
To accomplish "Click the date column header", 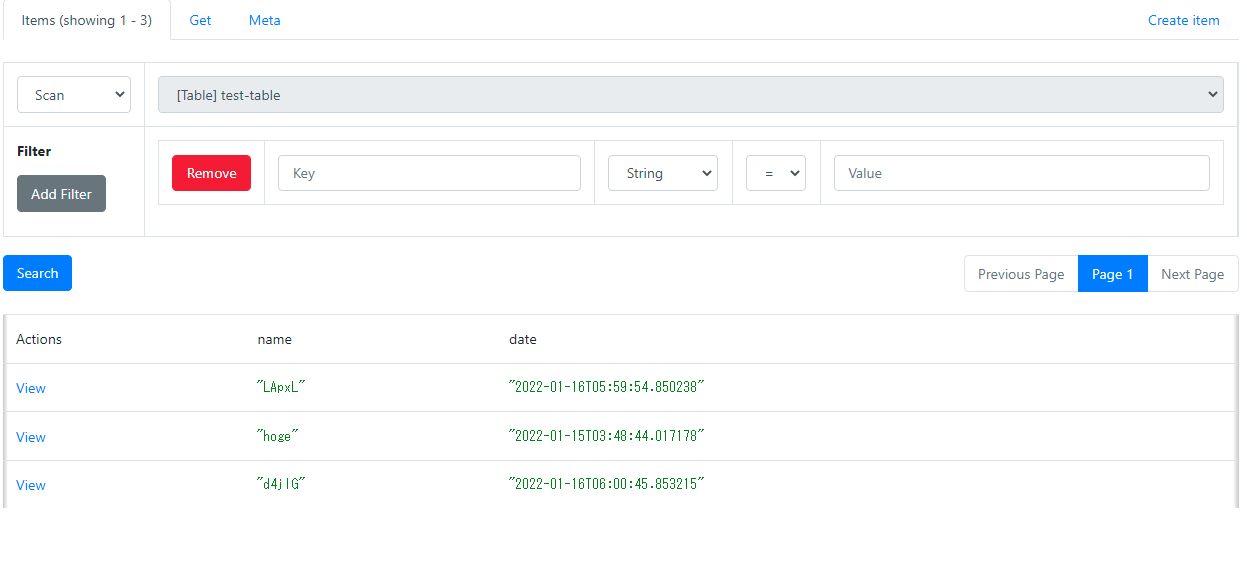I will 523,339.
